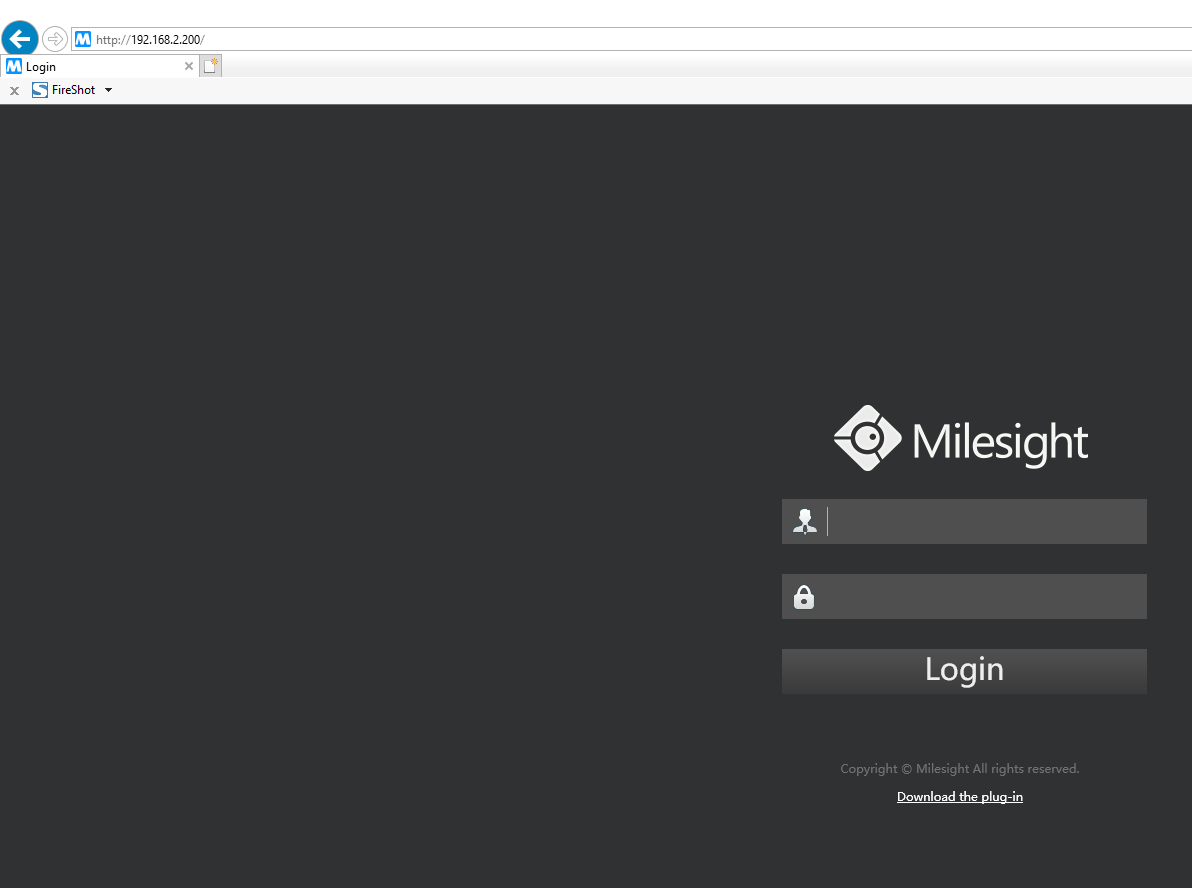
Task: Close the Login tab
Action: point(189,66)
